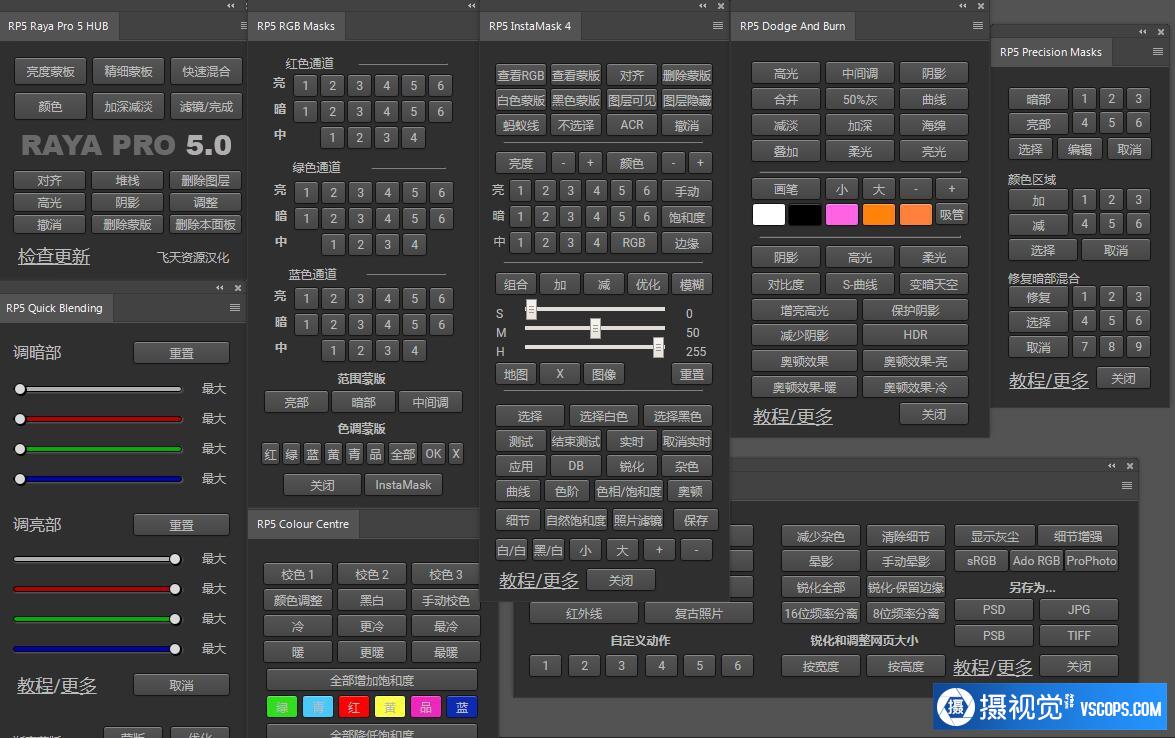
Task: Click 蚂蚁线 marching ants button
Action: (x=520, y=125)
